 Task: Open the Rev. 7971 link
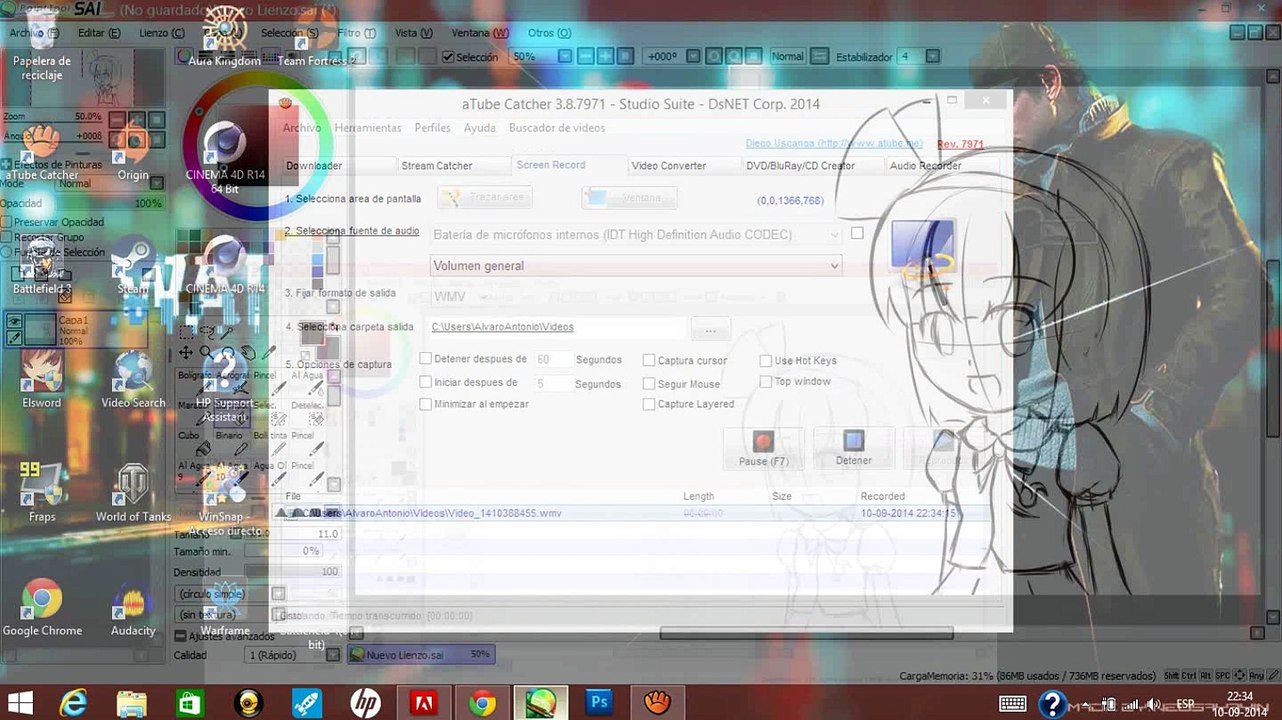click(960, 144)
